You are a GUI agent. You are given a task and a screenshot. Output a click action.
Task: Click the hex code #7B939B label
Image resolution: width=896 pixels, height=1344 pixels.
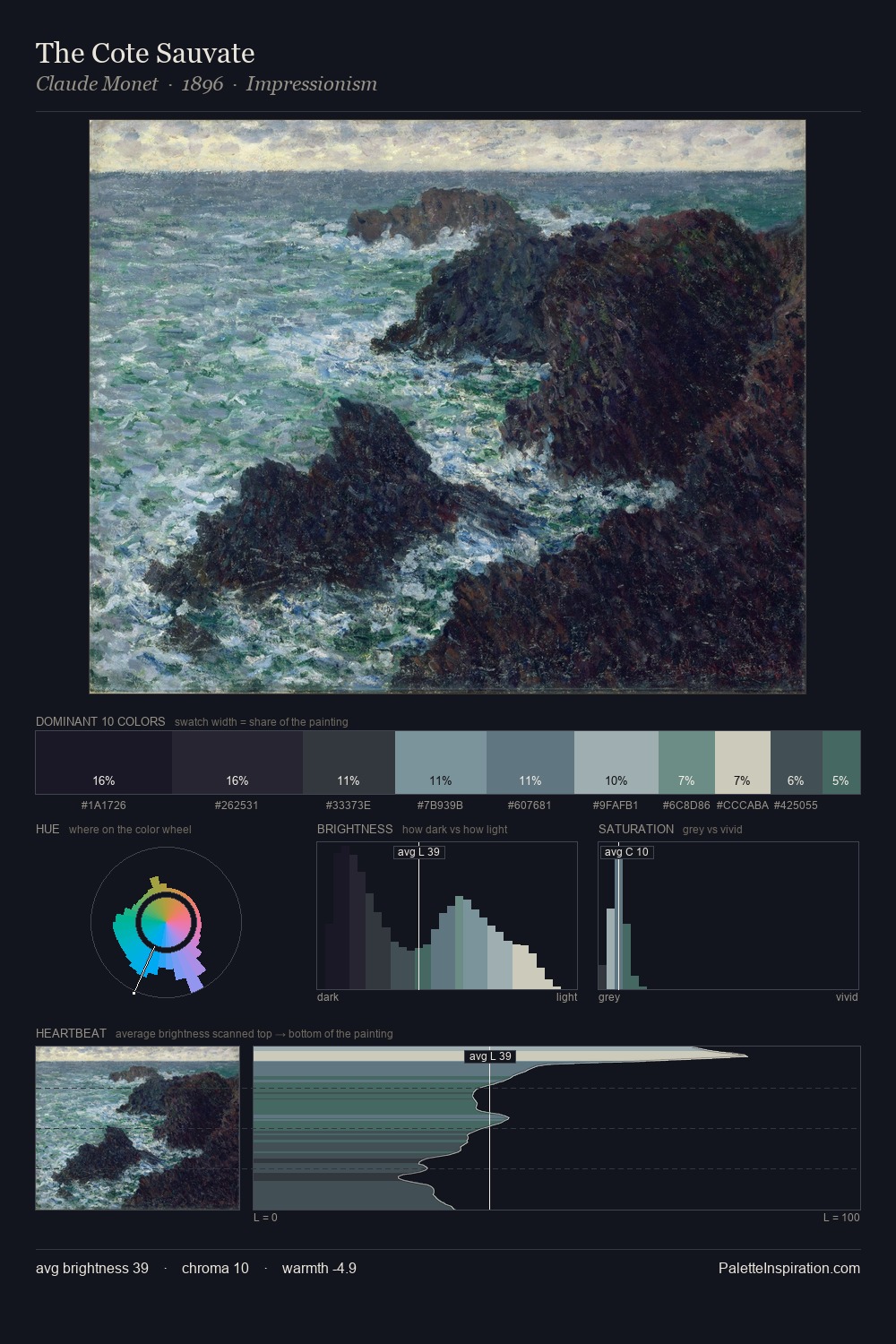point(440,806)
